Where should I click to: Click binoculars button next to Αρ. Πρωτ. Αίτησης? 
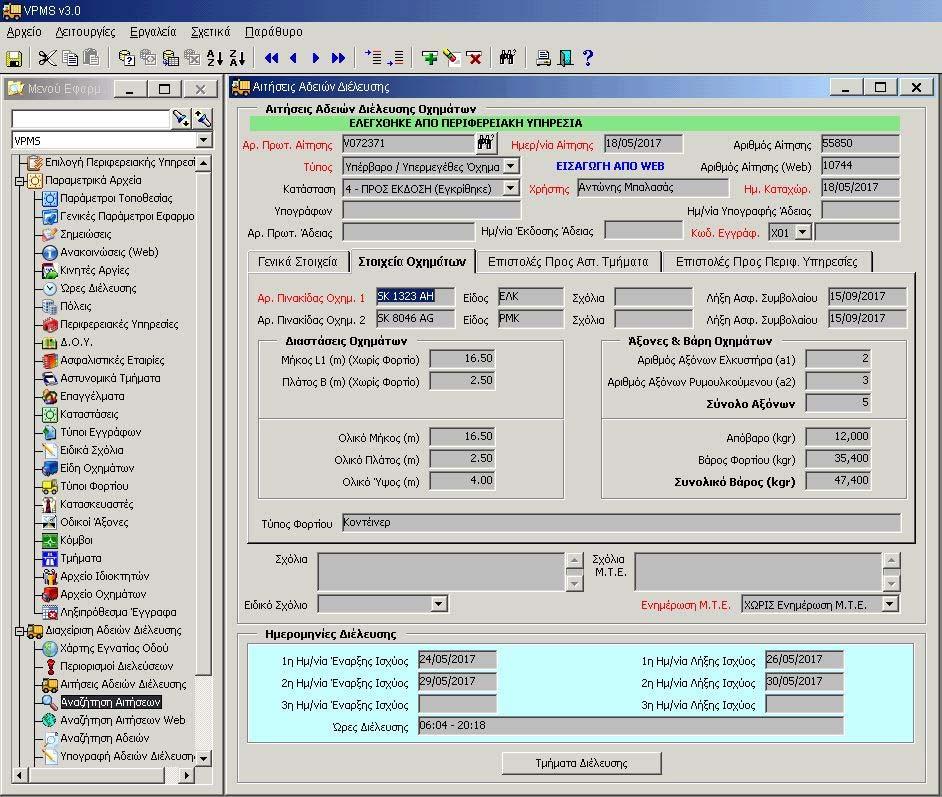pos(485,143)
